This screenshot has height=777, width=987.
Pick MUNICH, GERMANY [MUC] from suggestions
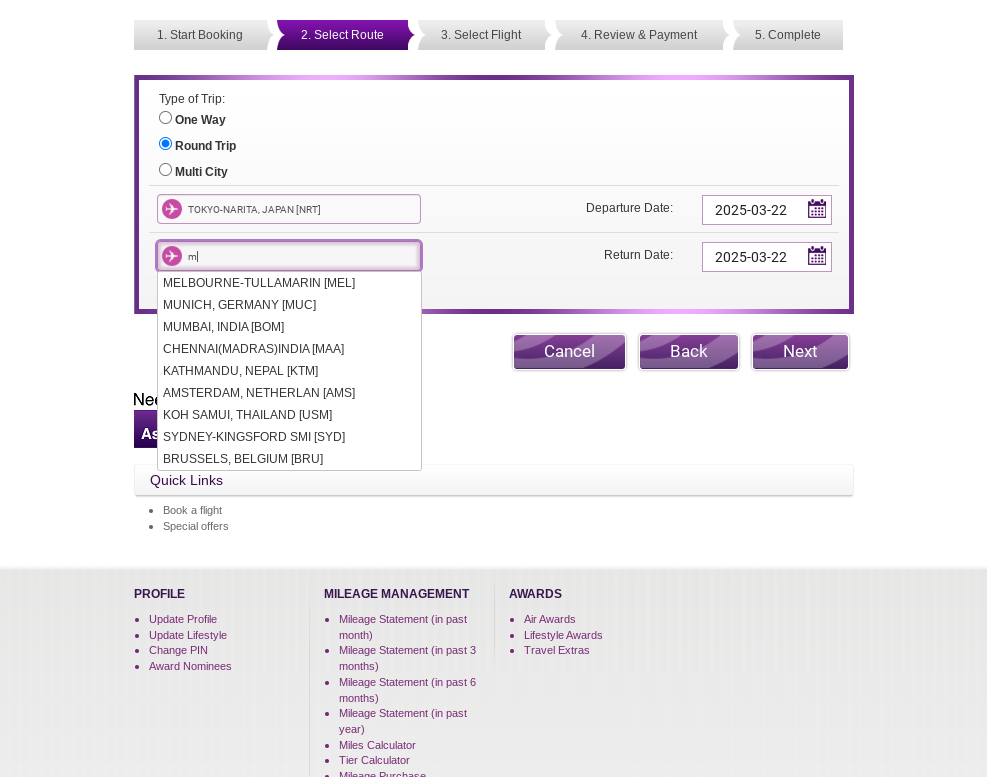point(289,305)
